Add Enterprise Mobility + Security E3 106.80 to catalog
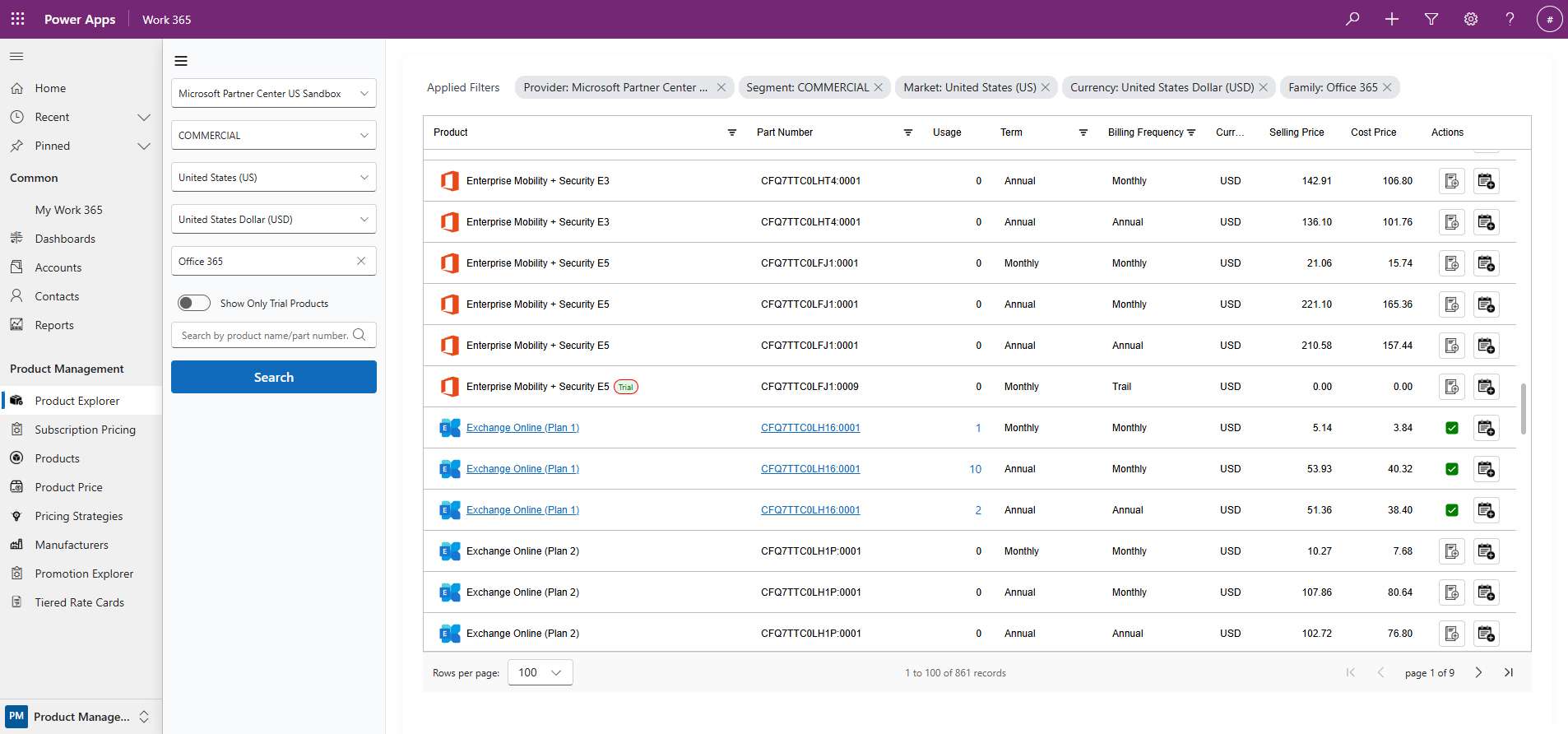This screenshot has height=734, width=1568. 1452,181
